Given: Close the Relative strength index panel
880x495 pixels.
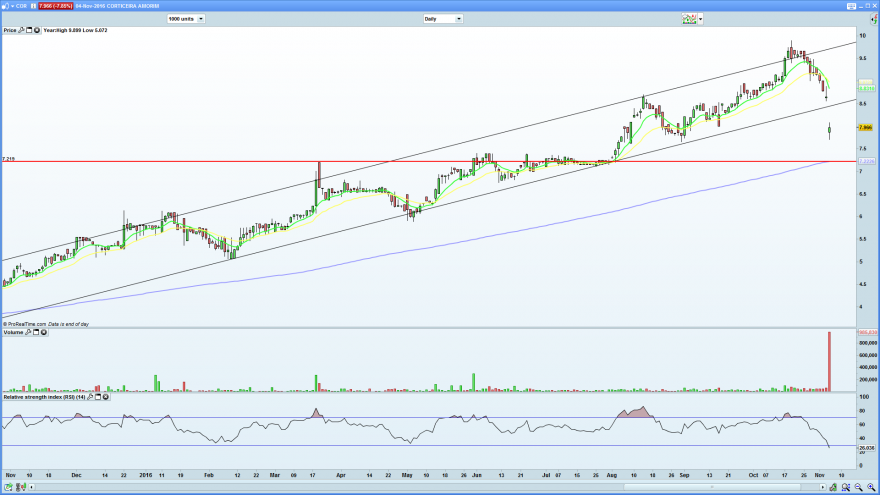Looking at the screenshot, I should [x=106, y=397].
